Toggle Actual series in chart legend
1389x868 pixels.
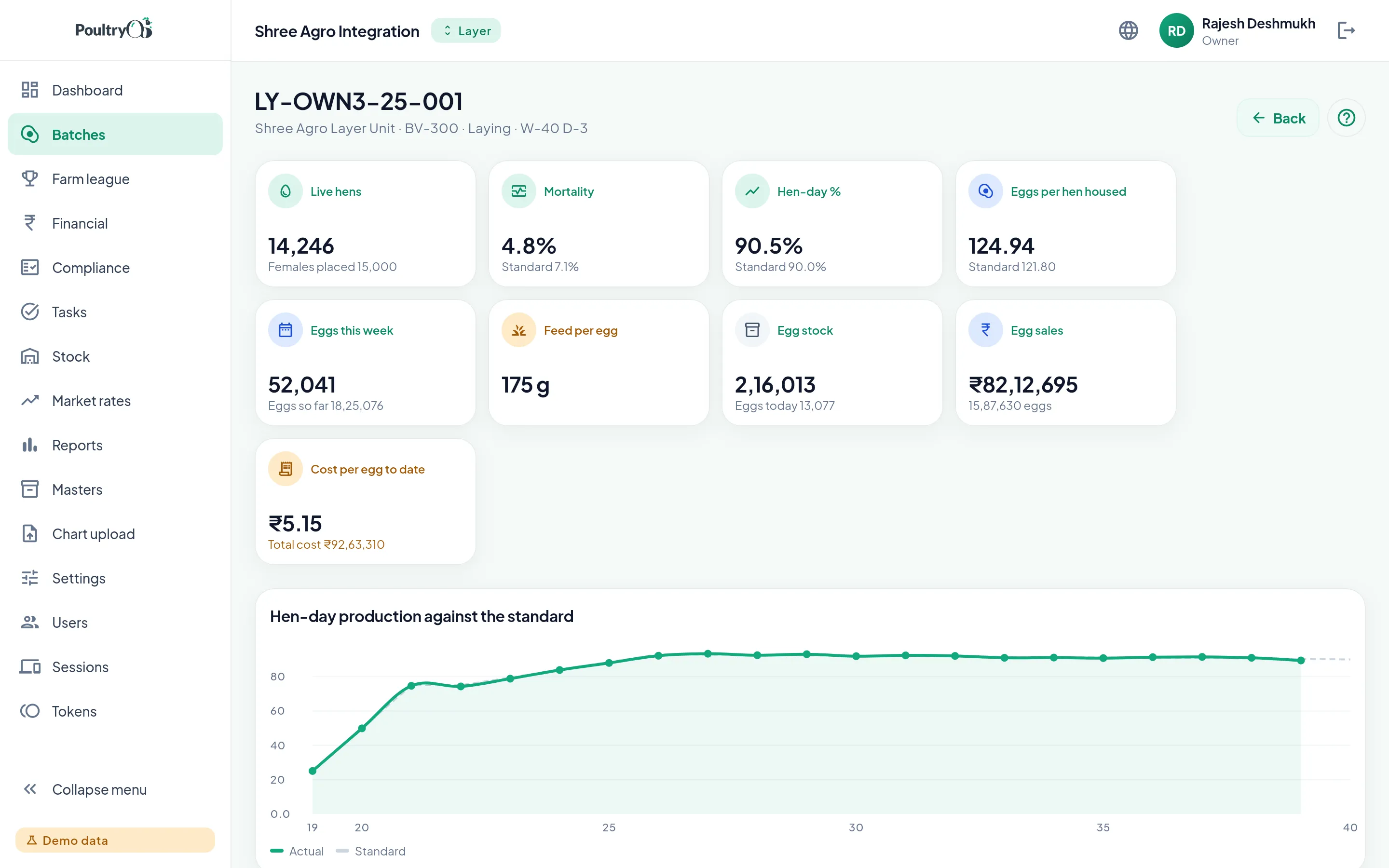[x=297, y=851]
